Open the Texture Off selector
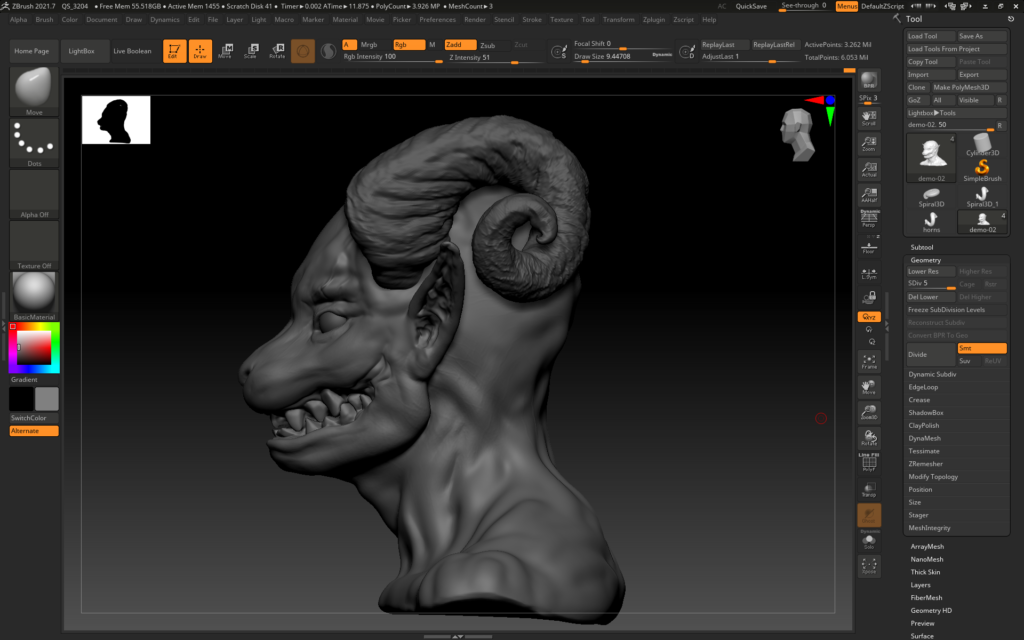1024x640 pixels. [x=34, y=245]
